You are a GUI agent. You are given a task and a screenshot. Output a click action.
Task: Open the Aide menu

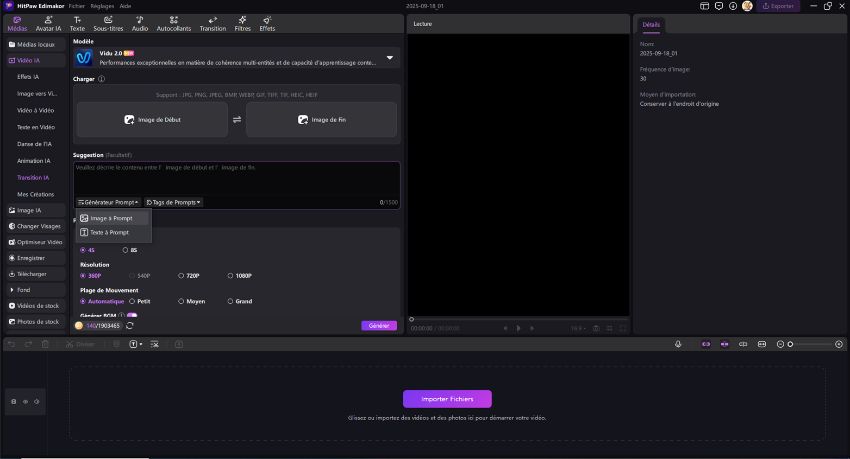click(x=125, y=6)
